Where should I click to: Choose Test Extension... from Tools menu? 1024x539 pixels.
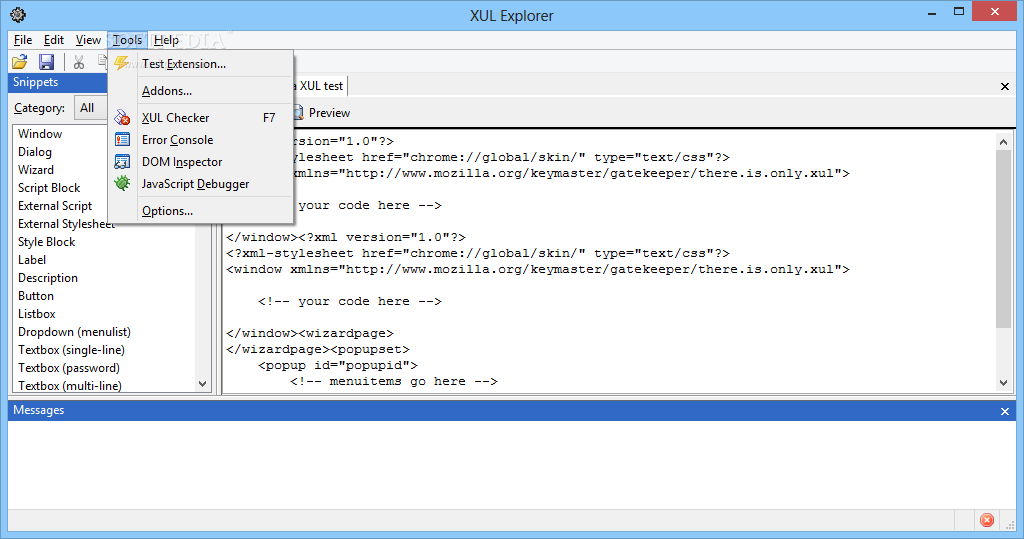click(x=200, y=63)
